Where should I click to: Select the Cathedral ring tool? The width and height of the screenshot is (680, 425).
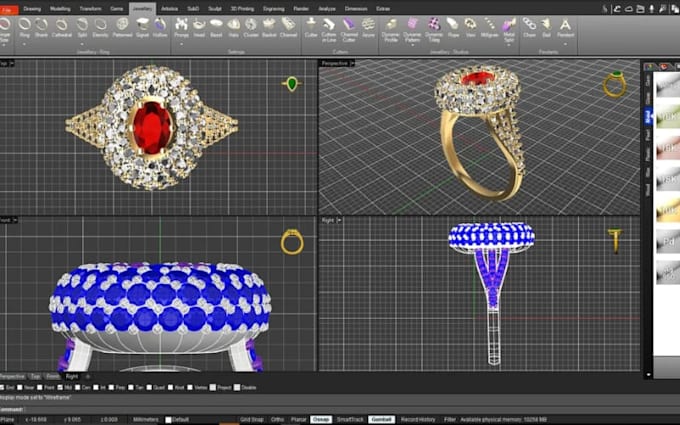pos(61,26)
